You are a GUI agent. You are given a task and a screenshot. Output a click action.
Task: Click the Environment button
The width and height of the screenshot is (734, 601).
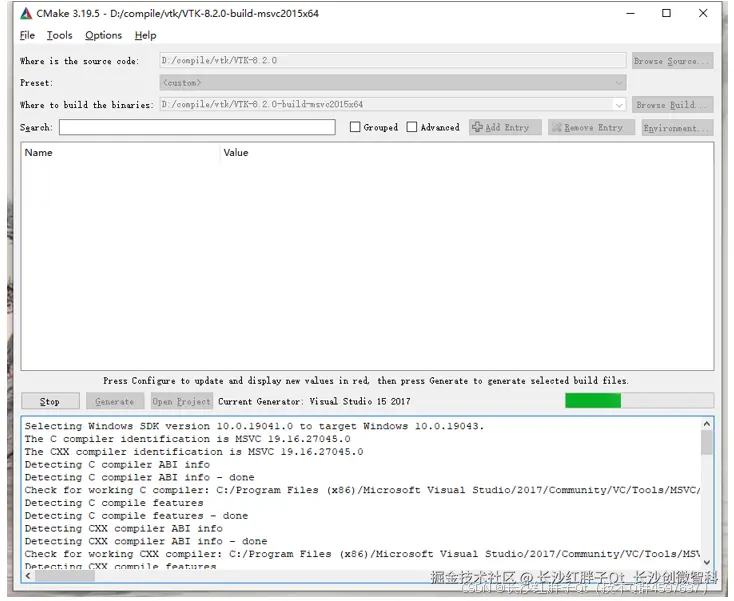click(677, 128)
